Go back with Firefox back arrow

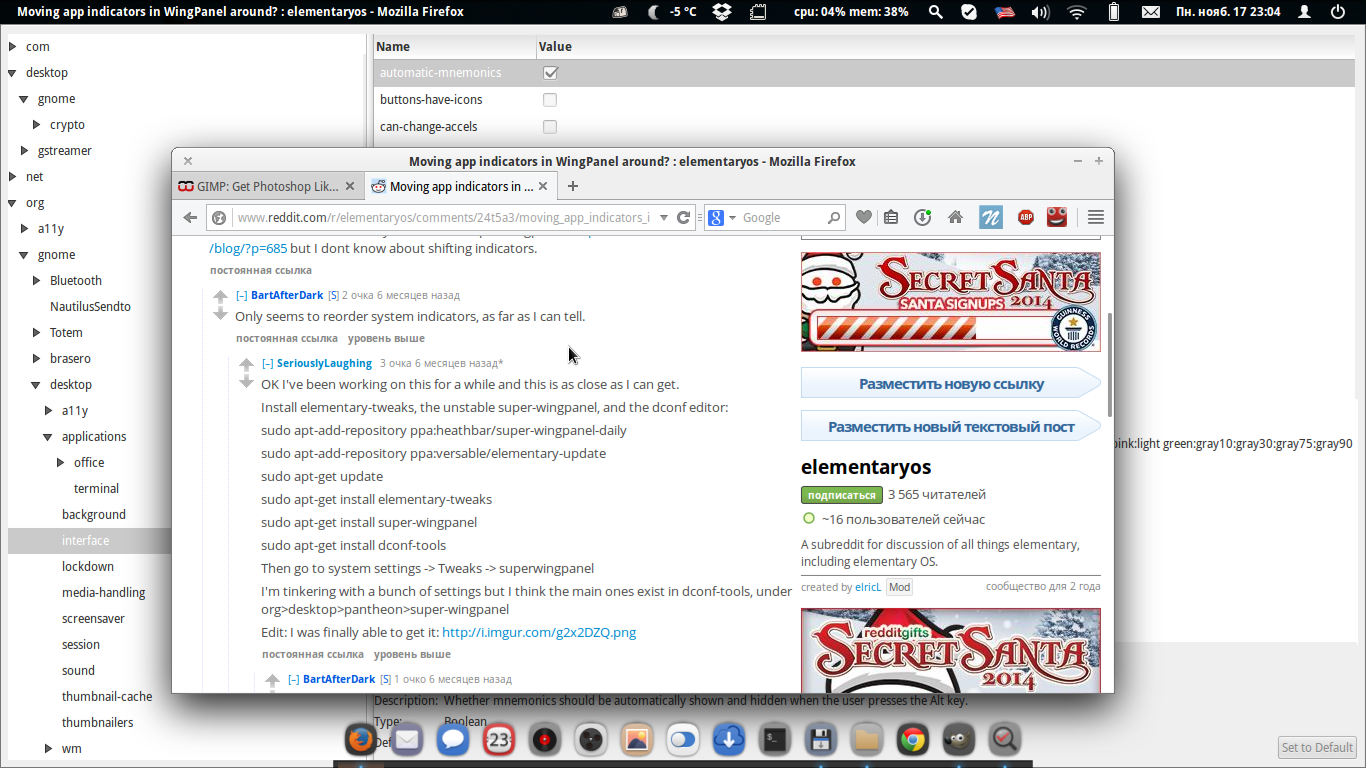coord(190,217)
